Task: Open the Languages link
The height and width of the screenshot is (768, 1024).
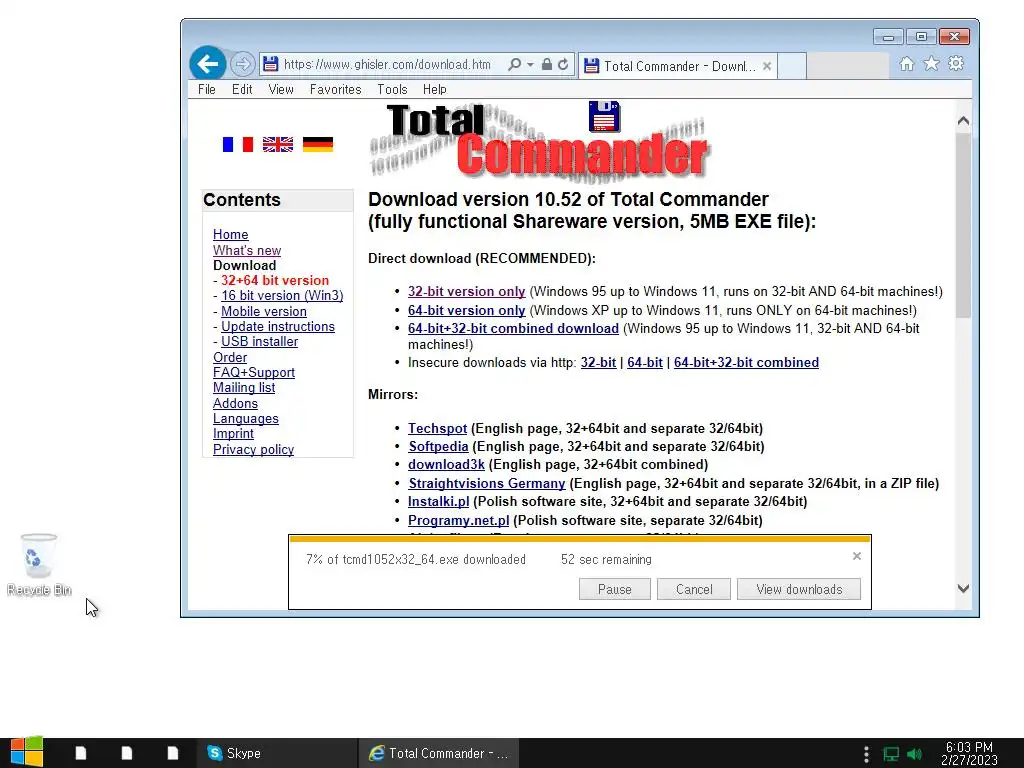Action: click(246, 419)
